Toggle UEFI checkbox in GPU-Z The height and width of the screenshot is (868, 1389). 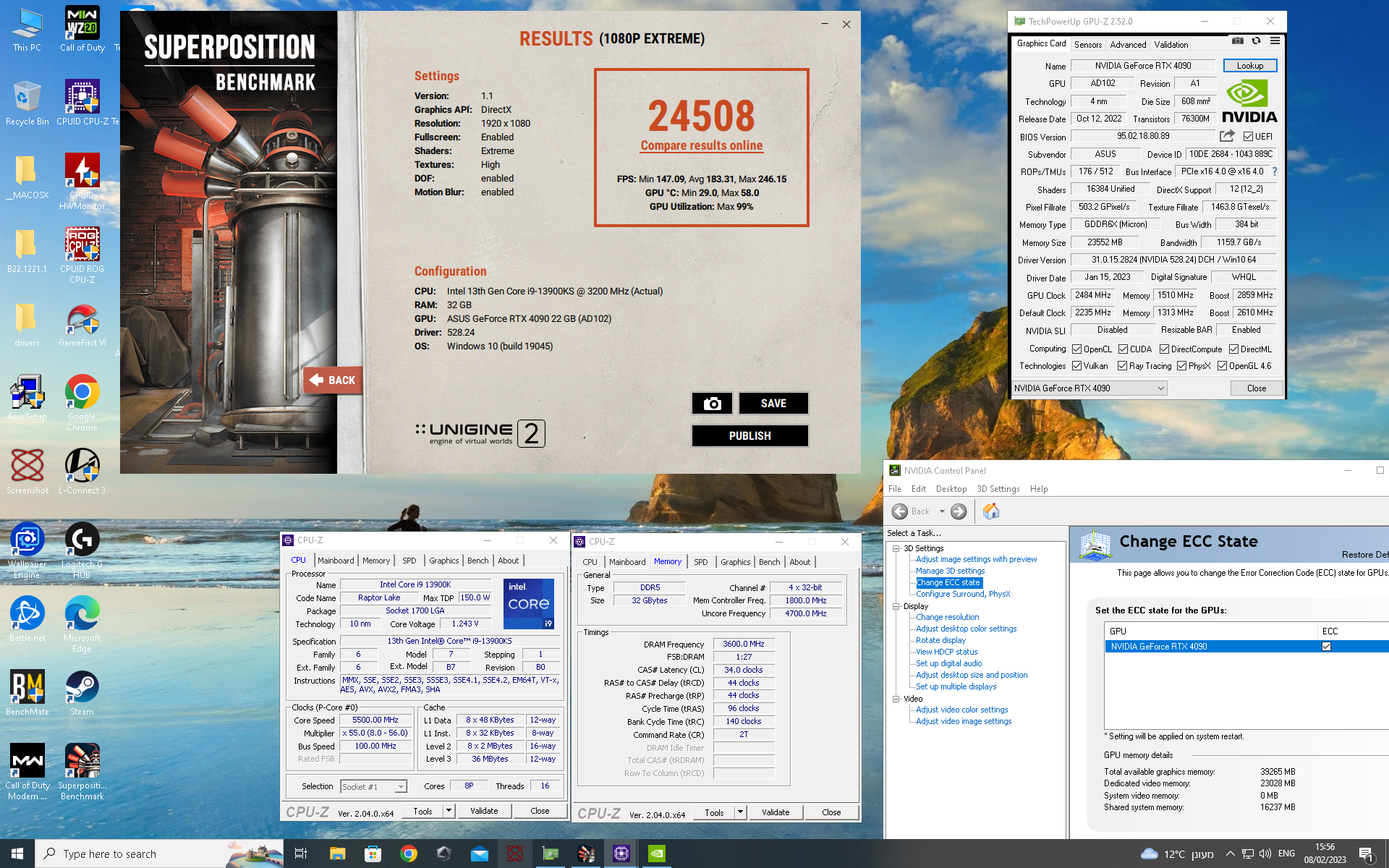click(x=1248, y=137)
